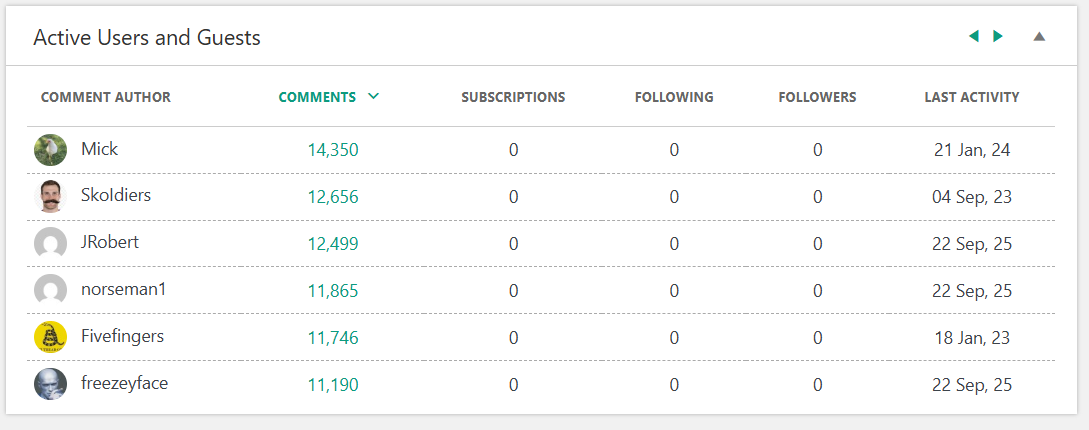Viewport: 1089px width, 430px height.
Task: Click the previous page left arrow
Action: click(x=973, y=37)
